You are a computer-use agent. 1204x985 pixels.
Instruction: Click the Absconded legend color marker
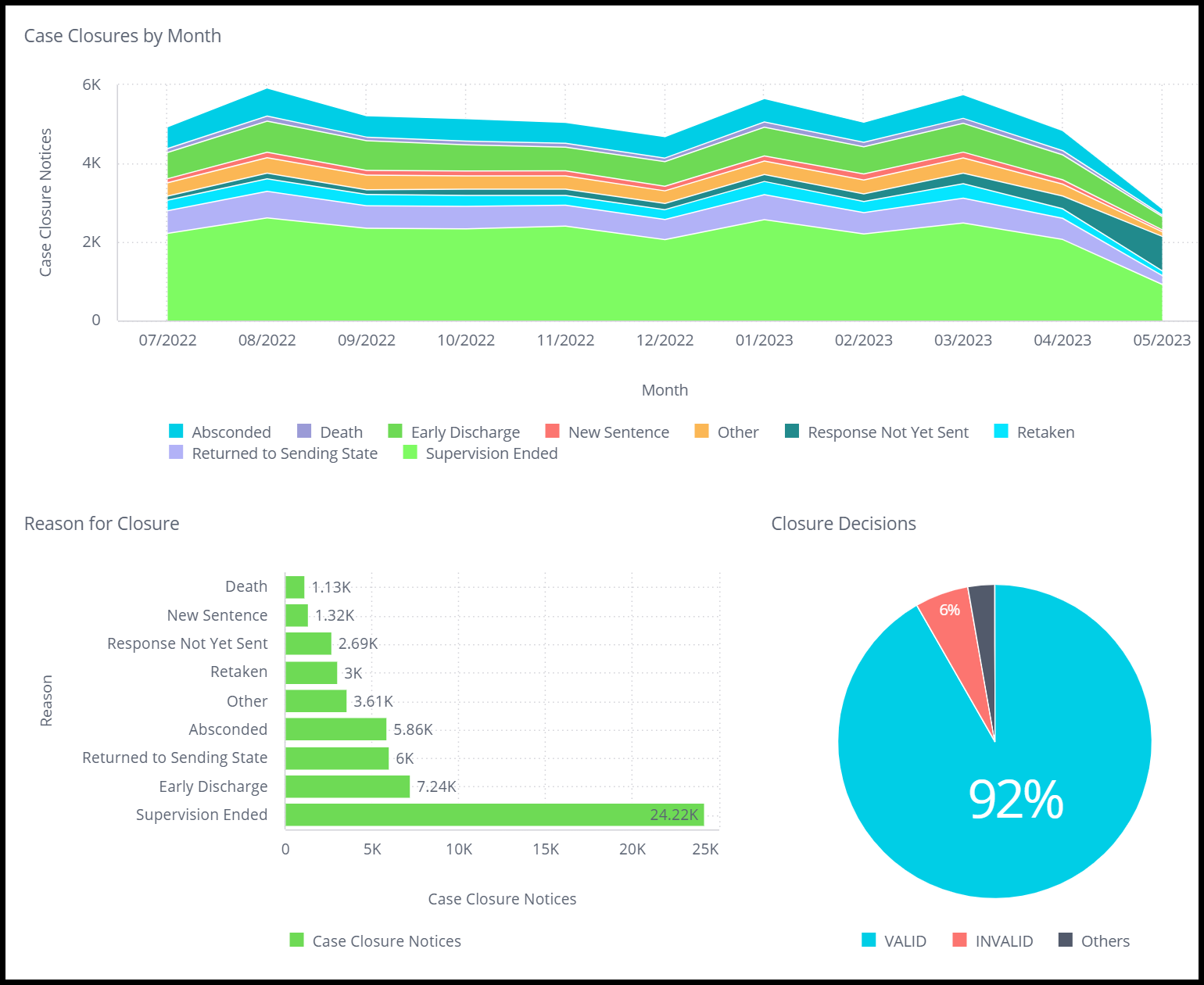tap(175, 432)
